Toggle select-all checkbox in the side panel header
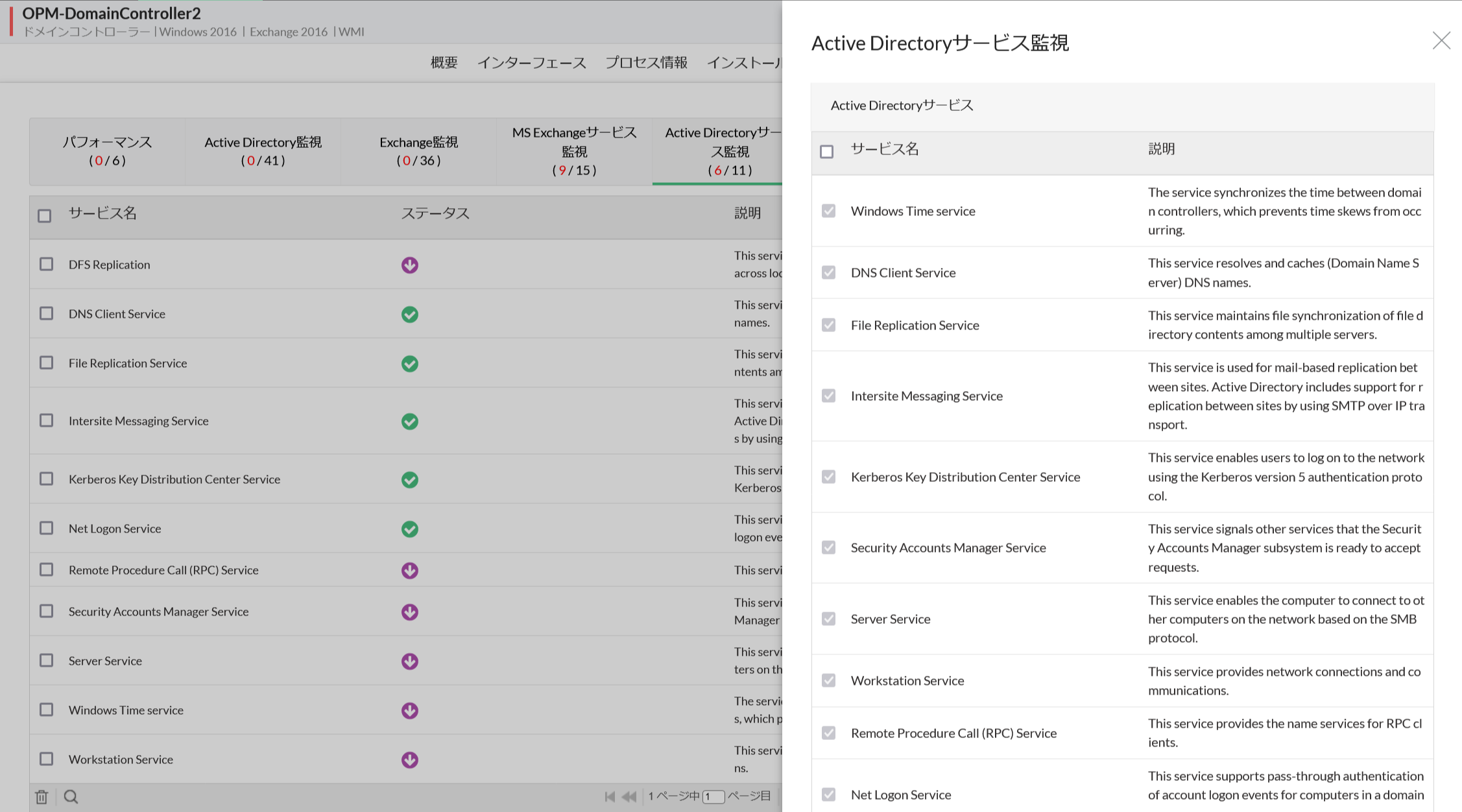The width and height of the screenshot is (1462, 812). point(826,151)
